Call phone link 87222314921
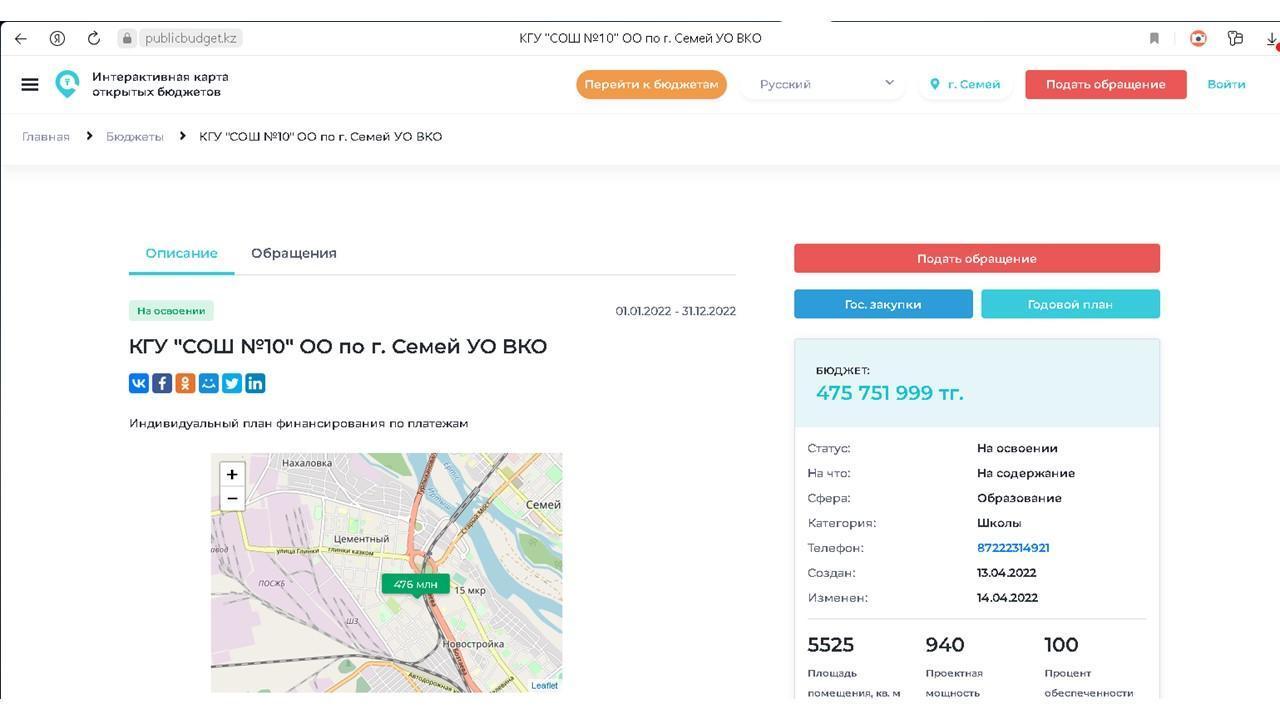Screen dimensions: 1280x720 click(1013, 548)
